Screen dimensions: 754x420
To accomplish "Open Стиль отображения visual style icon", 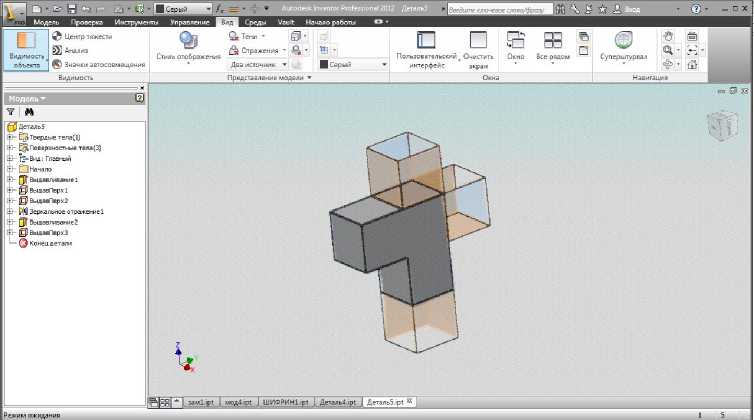I will pyautogui.click(x=188, y=40).
